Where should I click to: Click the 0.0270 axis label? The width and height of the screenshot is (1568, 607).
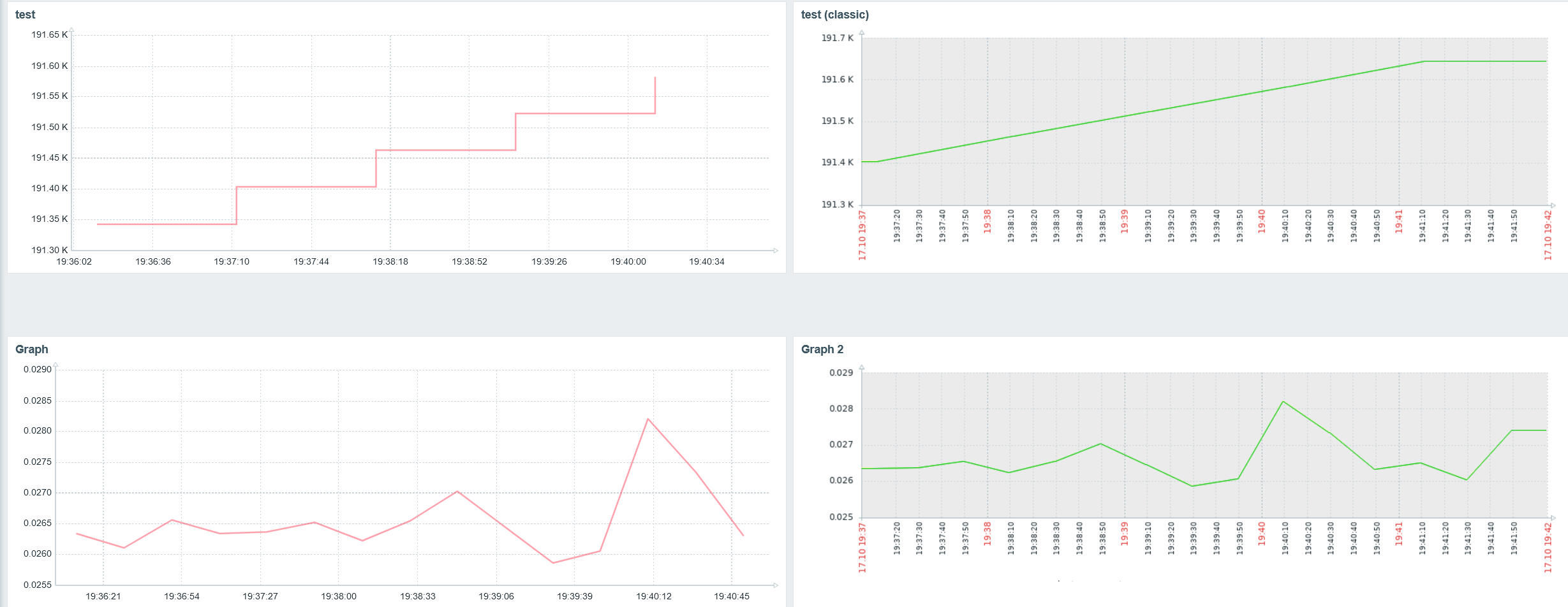coord(38,492)
